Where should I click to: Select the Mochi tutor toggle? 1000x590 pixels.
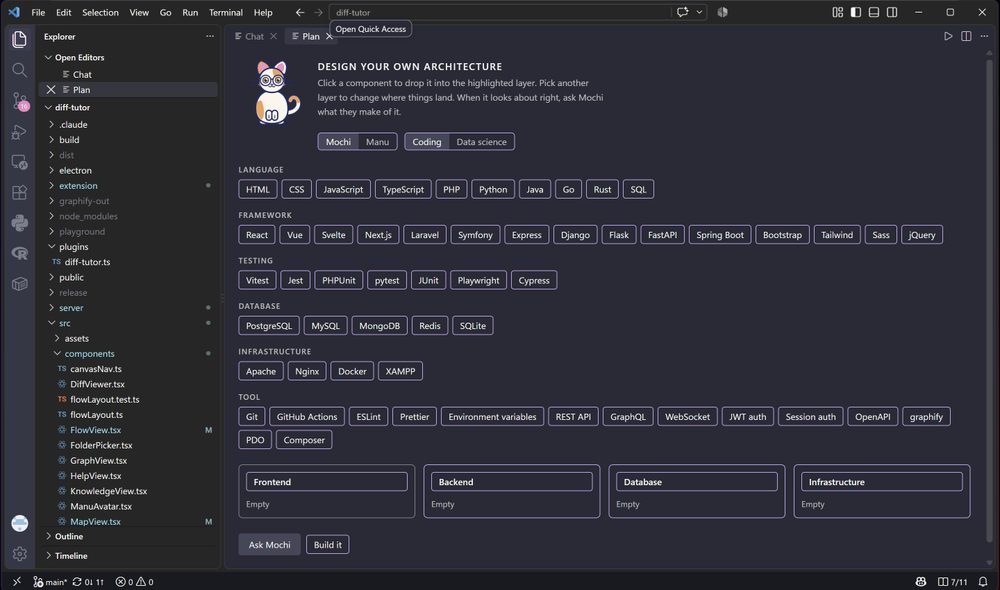pyautogui.click(x=338, y=142)
